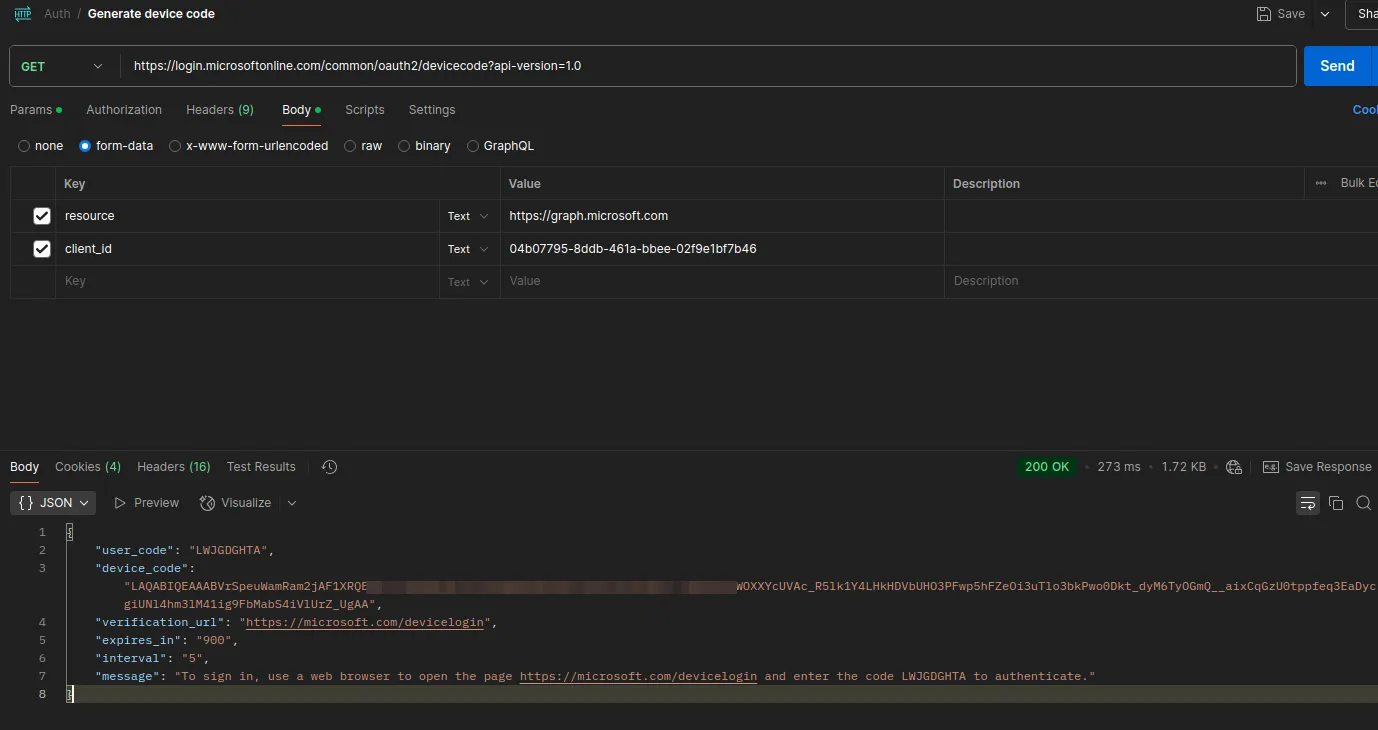Click the 200 OK status badge
The image size is (1378, 730).
pos(1047,467)
